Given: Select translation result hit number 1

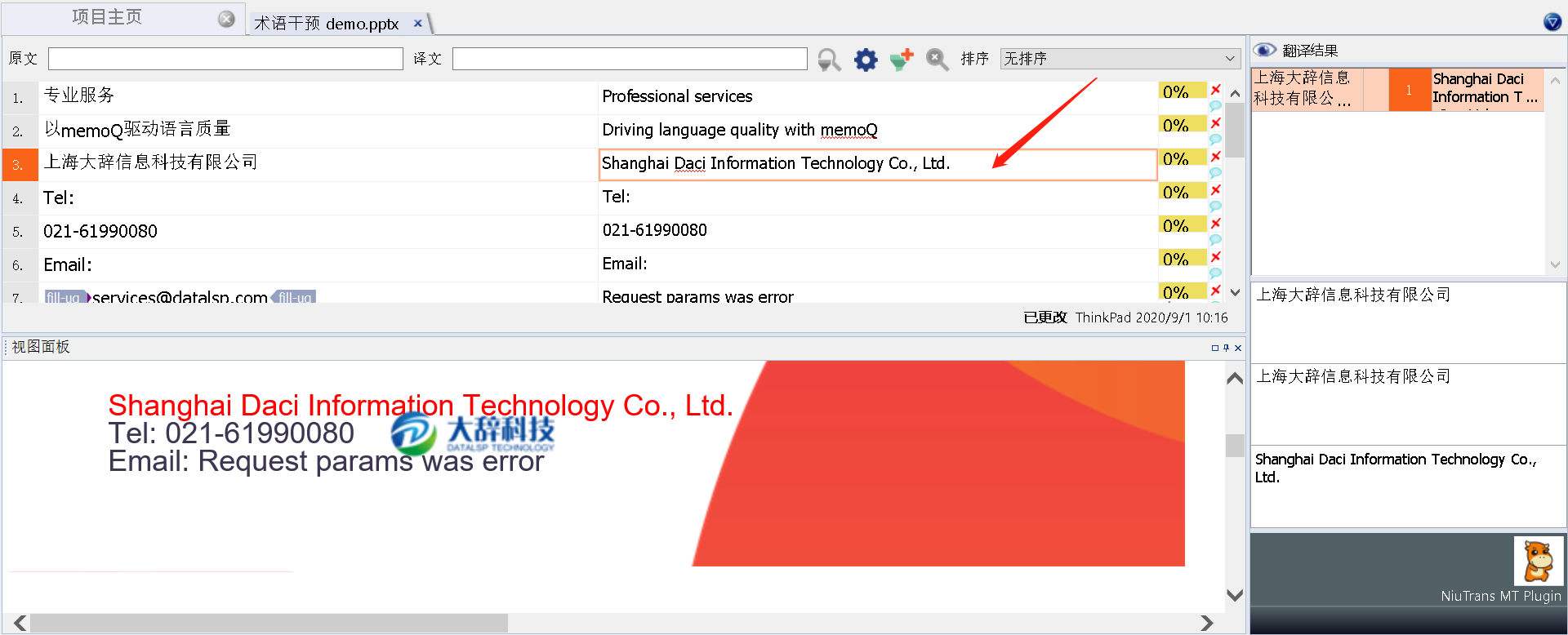Looking at the screenshot, I should pyautogui.click(x=1409, y=90).
